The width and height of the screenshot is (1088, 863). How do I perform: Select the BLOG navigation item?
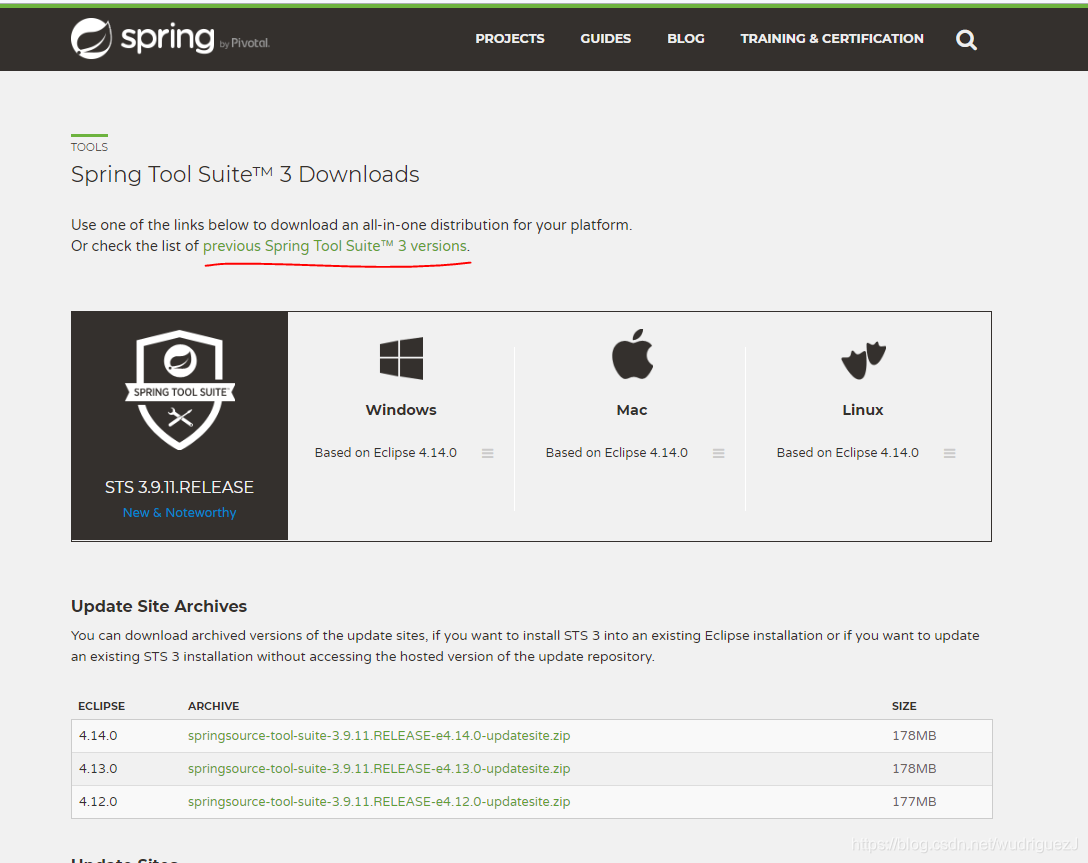(686, 38)
